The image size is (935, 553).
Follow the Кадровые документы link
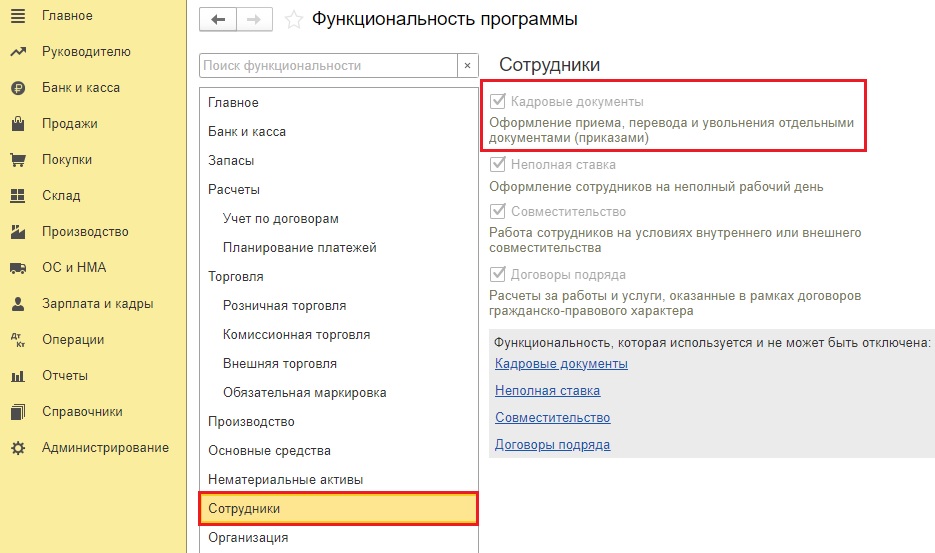pos(561,364)
